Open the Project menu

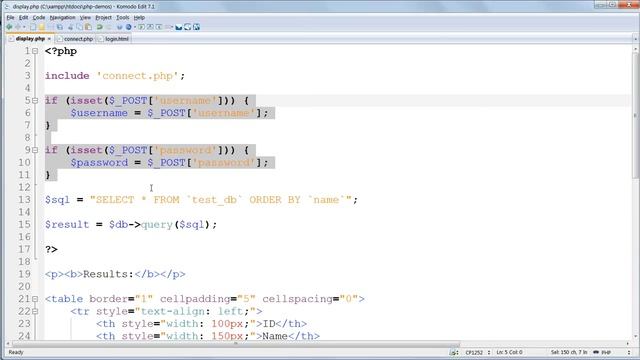tap(103, 18)
